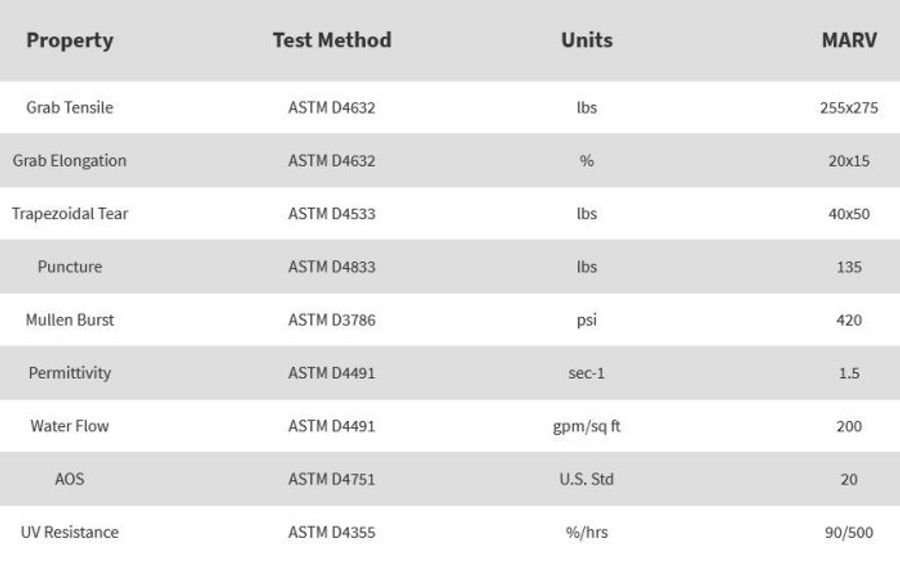Image resolution: width=900 pixels, height=567 pixels.
Task: Click the ASTM D4533 test method cell
Action: [x=331, y=214]
